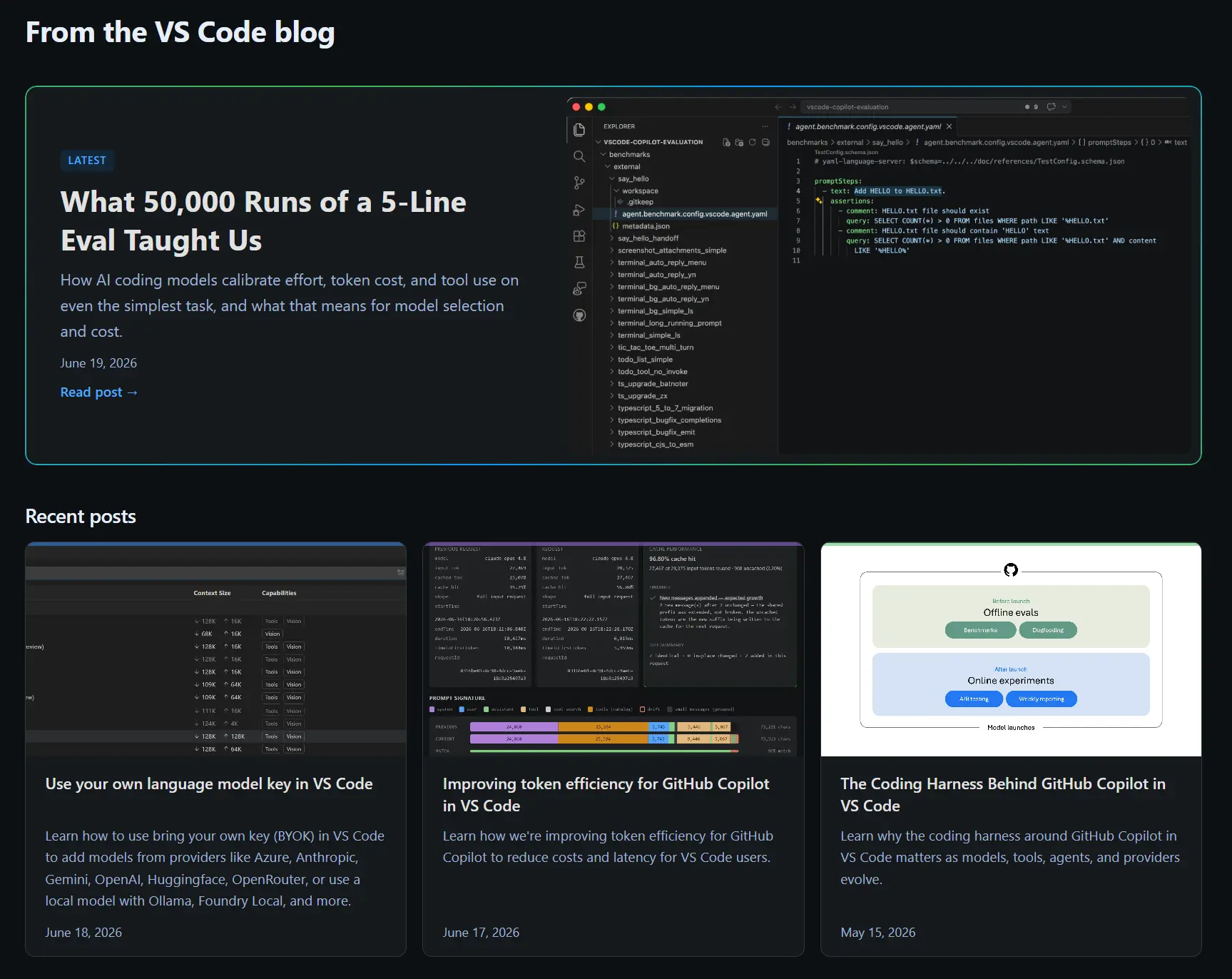The height and width of the screenshot is (979, 1232).
Task: Select typescript_cjs_to_esm in the Explorer tree
Action: coord(685,445)
